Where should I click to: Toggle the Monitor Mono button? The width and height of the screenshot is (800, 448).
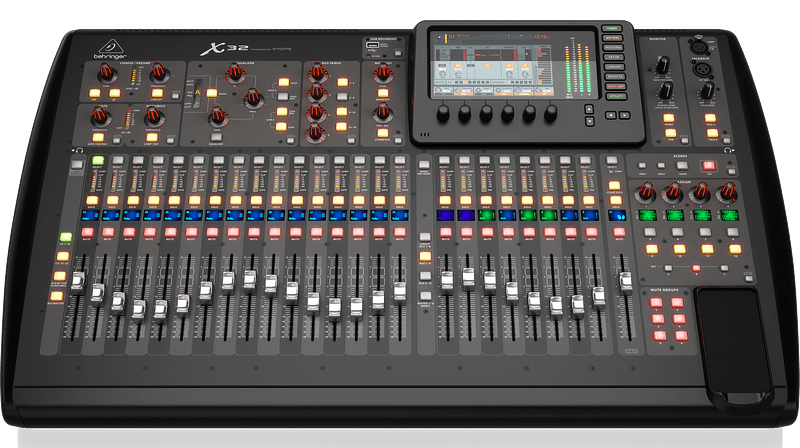click(x=668, y=118)
